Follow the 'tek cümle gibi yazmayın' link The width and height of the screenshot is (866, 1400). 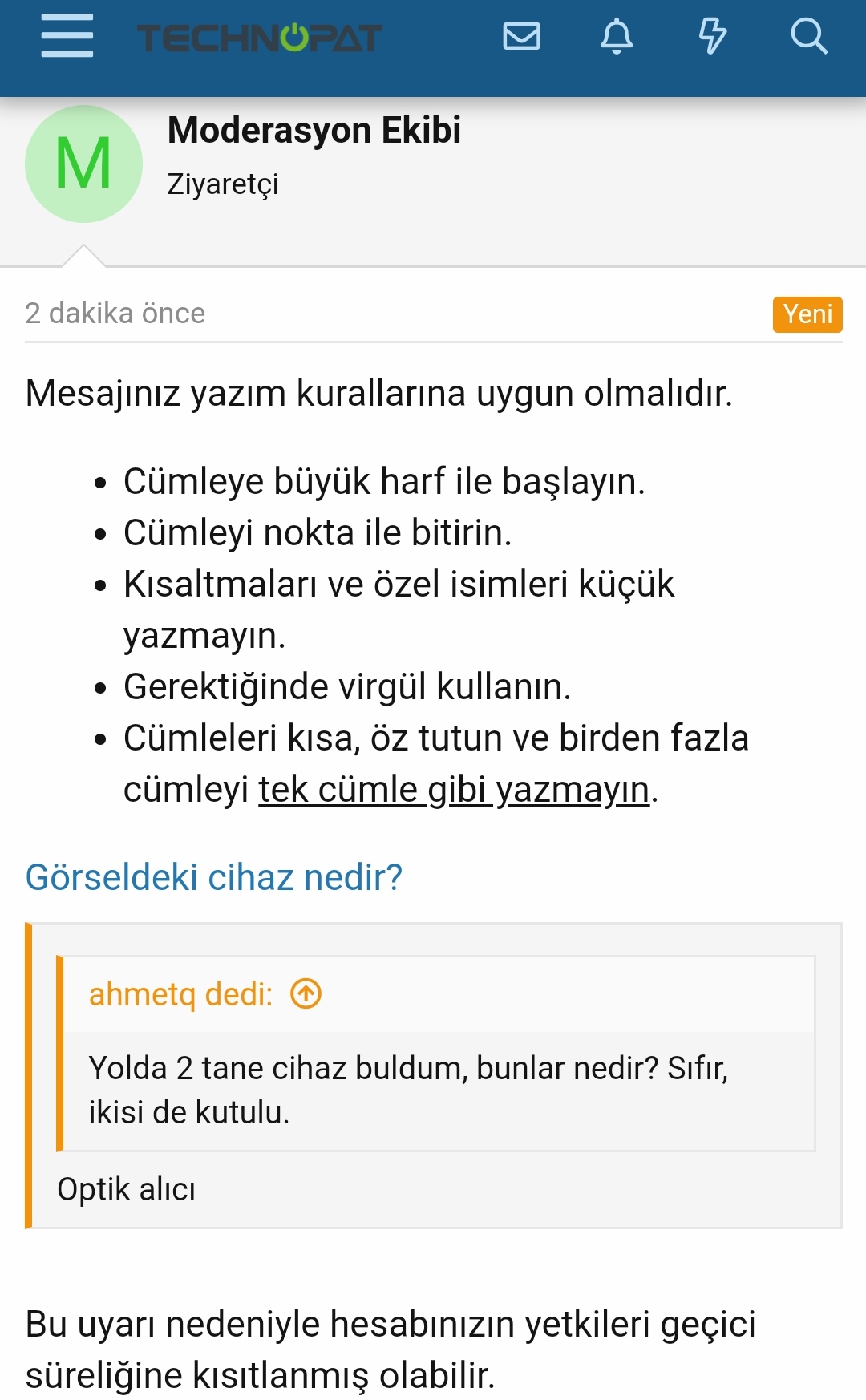pyautogui.click(x=454, y=790)
